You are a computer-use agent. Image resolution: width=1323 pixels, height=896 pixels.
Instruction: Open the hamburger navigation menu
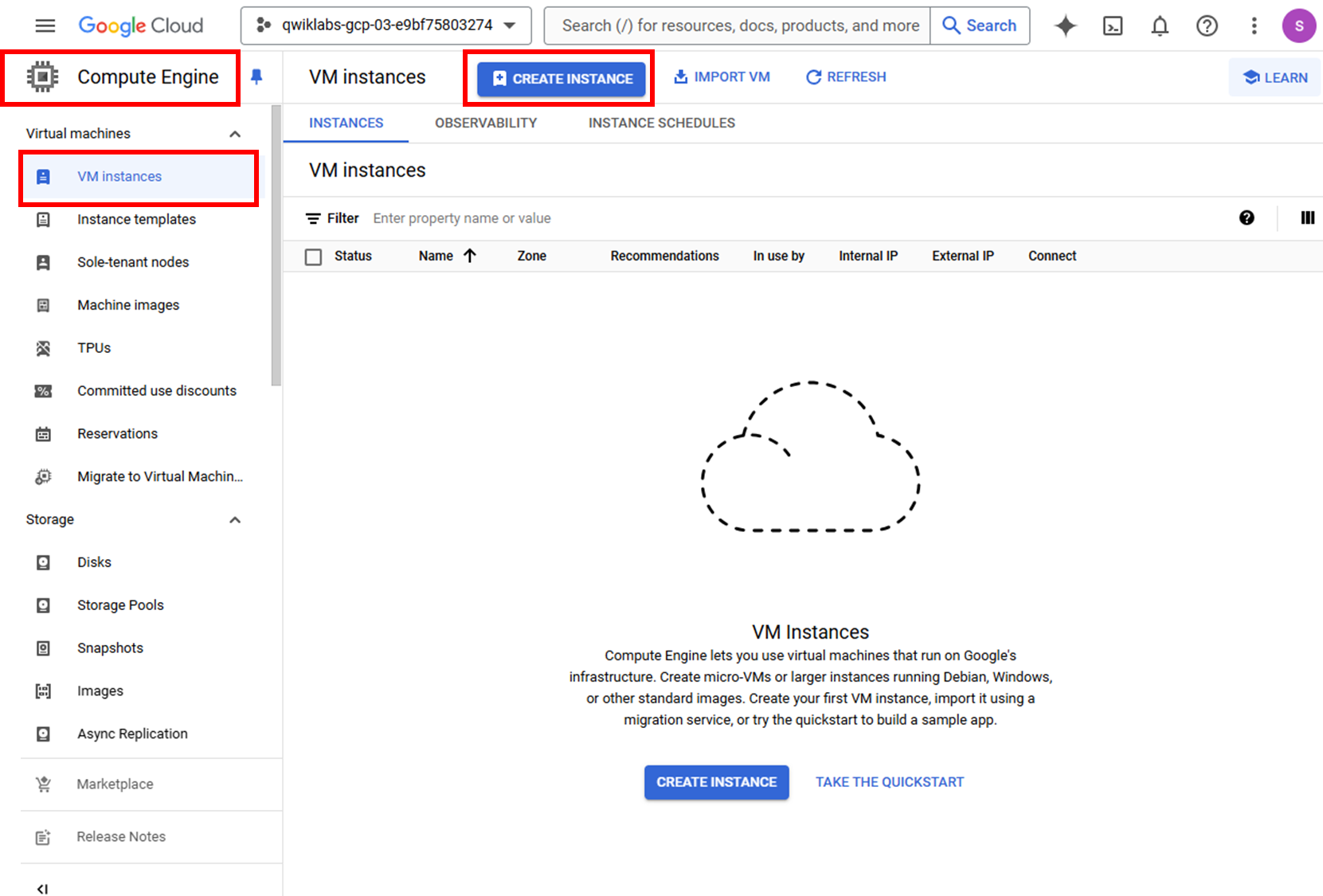click(x=45, y=25)
